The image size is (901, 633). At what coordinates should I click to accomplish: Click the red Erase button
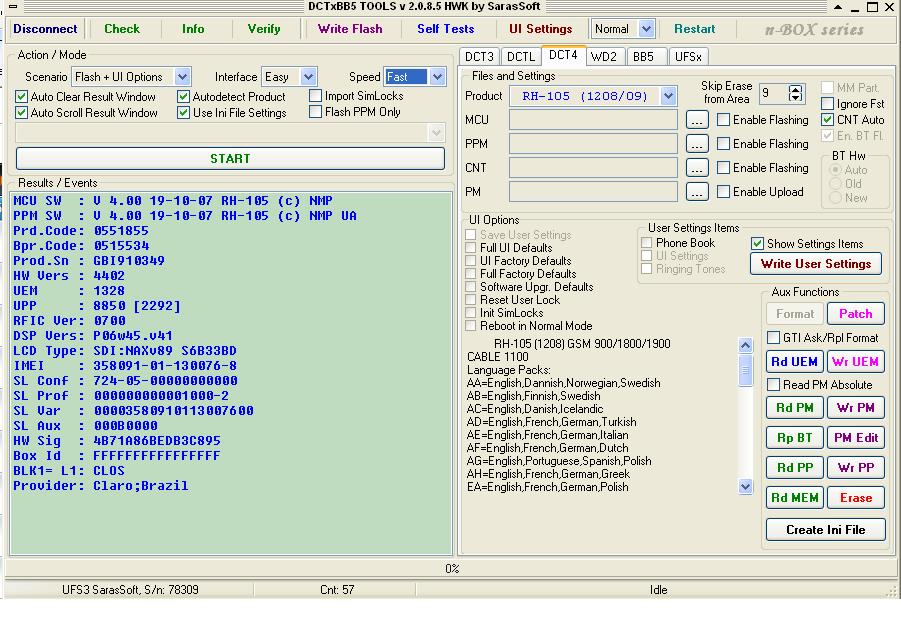(x=855, y=498)
